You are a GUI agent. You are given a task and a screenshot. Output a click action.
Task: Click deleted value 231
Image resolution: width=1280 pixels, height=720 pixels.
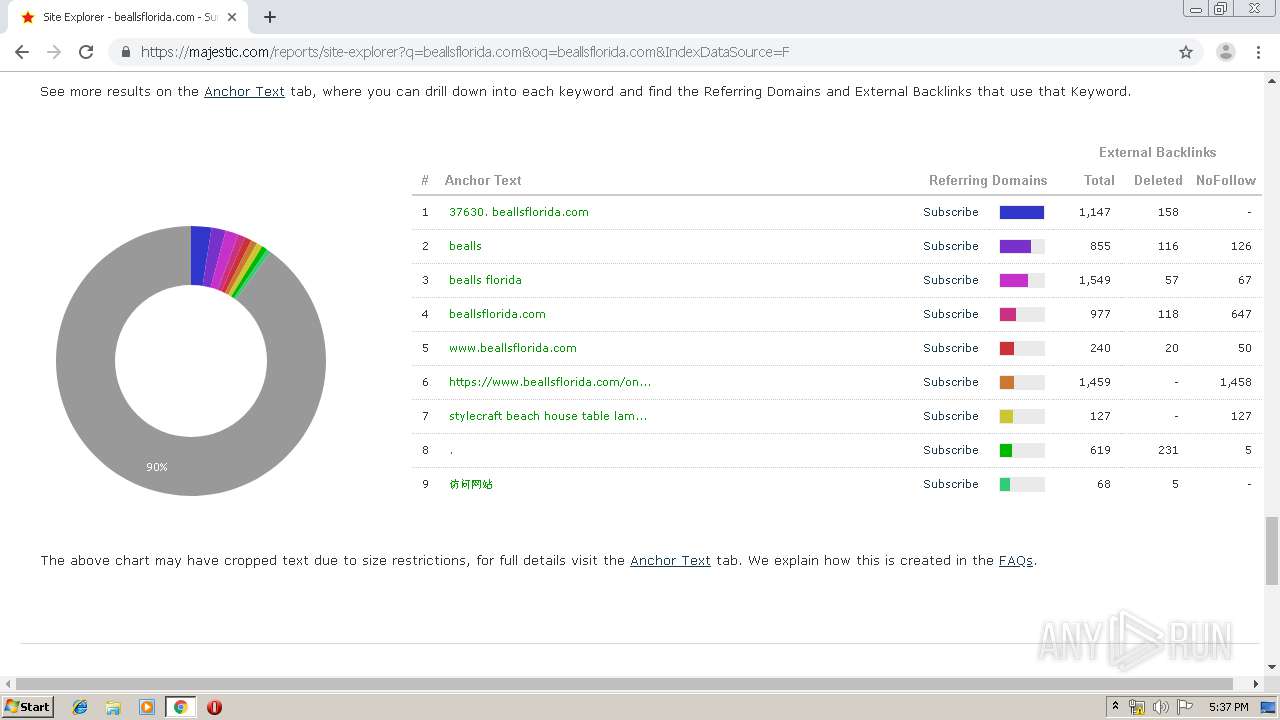(x=1168, y=450)
